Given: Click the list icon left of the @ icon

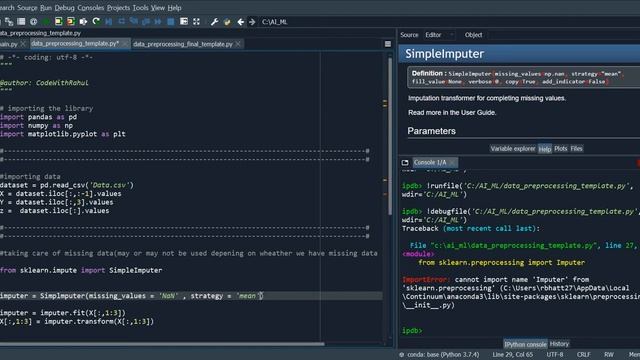Looking at the screenshot, I should 21,22.
